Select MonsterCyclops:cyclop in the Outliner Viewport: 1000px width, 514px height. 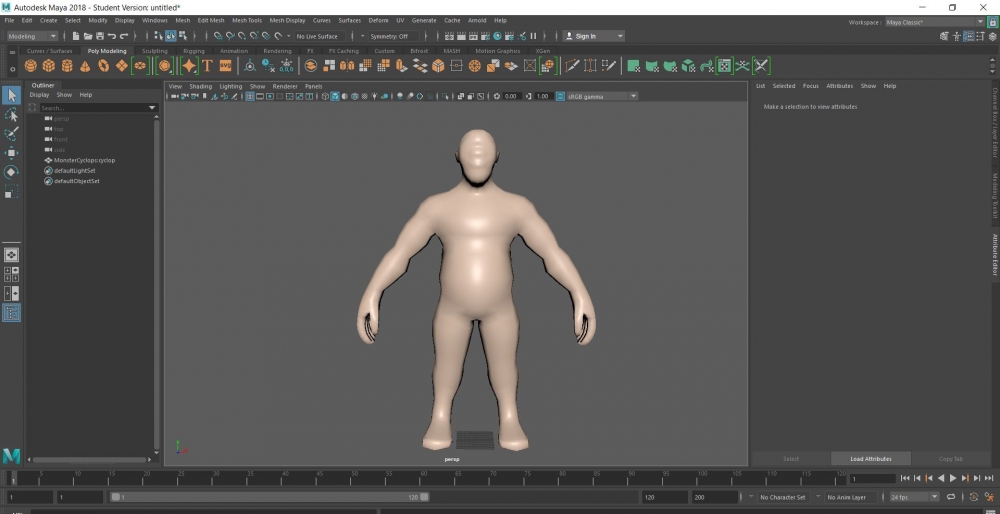[84, 160]
